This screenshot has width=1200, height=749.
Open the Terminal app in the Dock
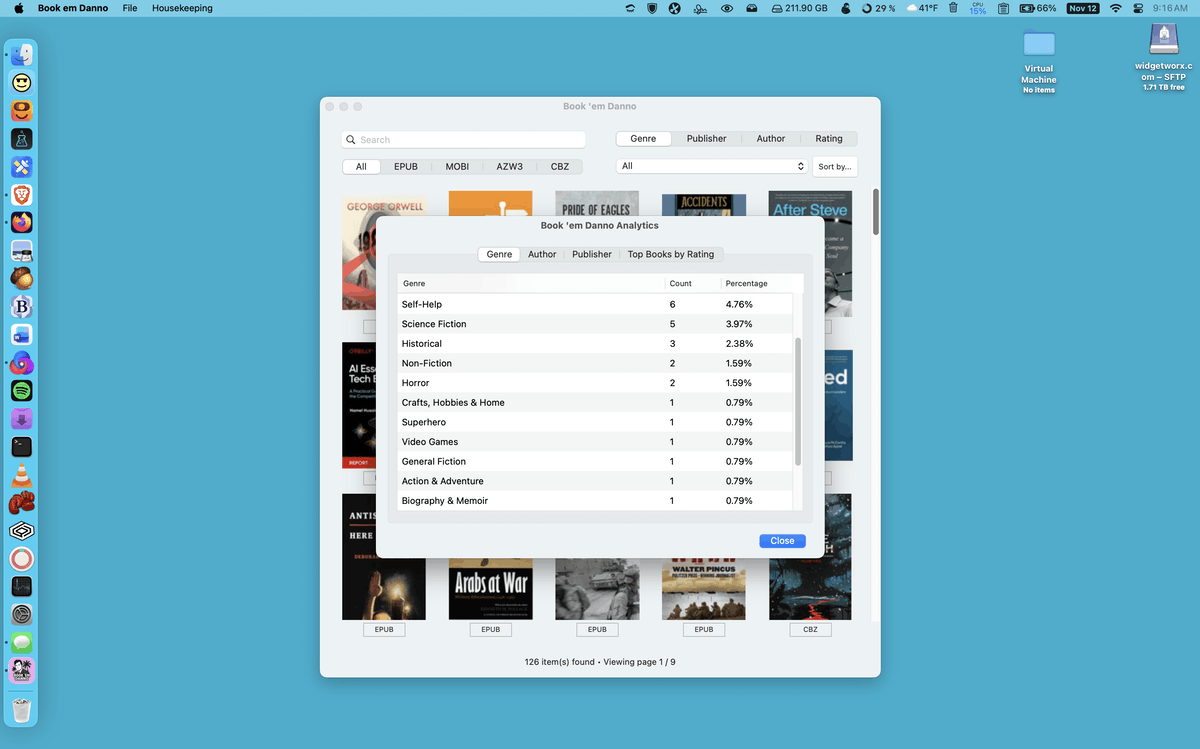pyautogui.click(x=22, y=446)
